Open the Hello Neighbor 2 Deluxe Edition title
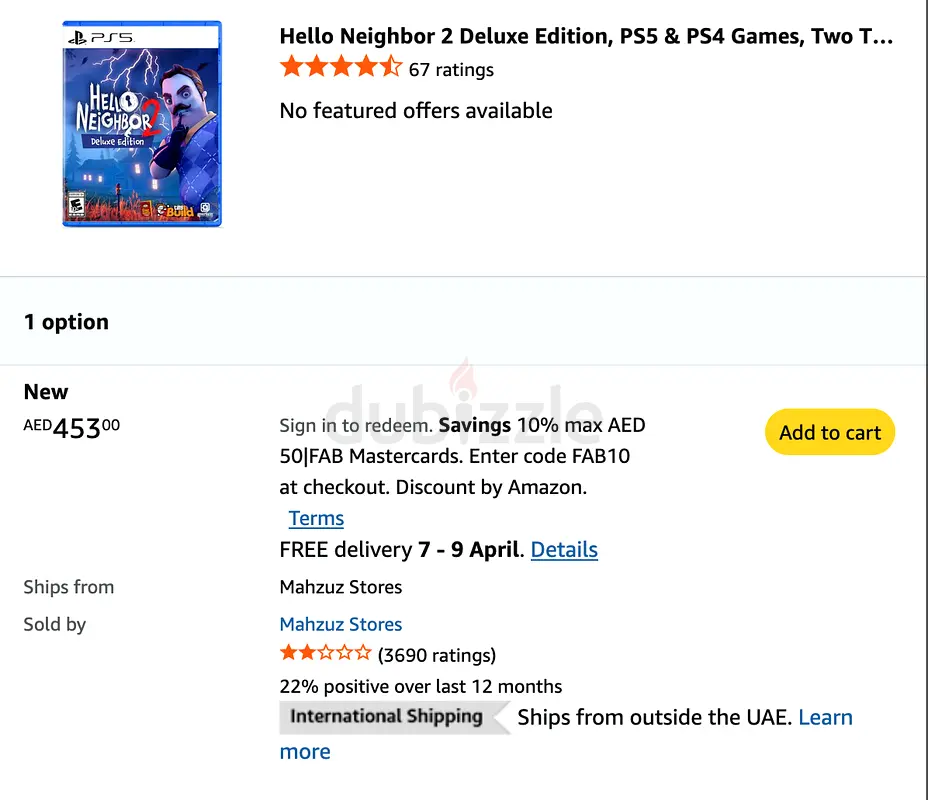The image size is (928, 800). (x=586, y=36)
